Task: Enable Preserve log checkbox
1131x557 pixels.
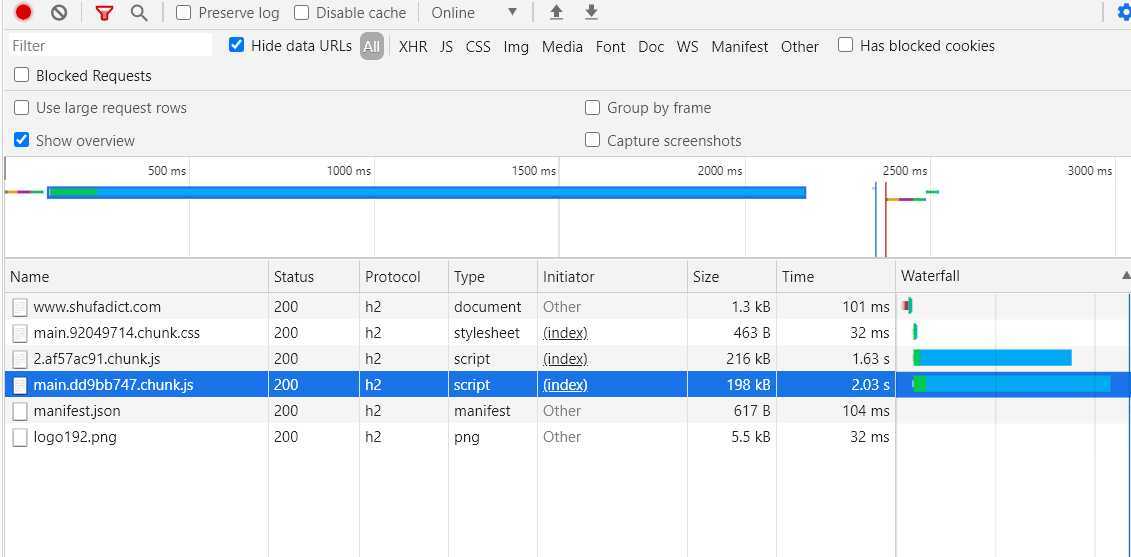Action: coord(184,12)
